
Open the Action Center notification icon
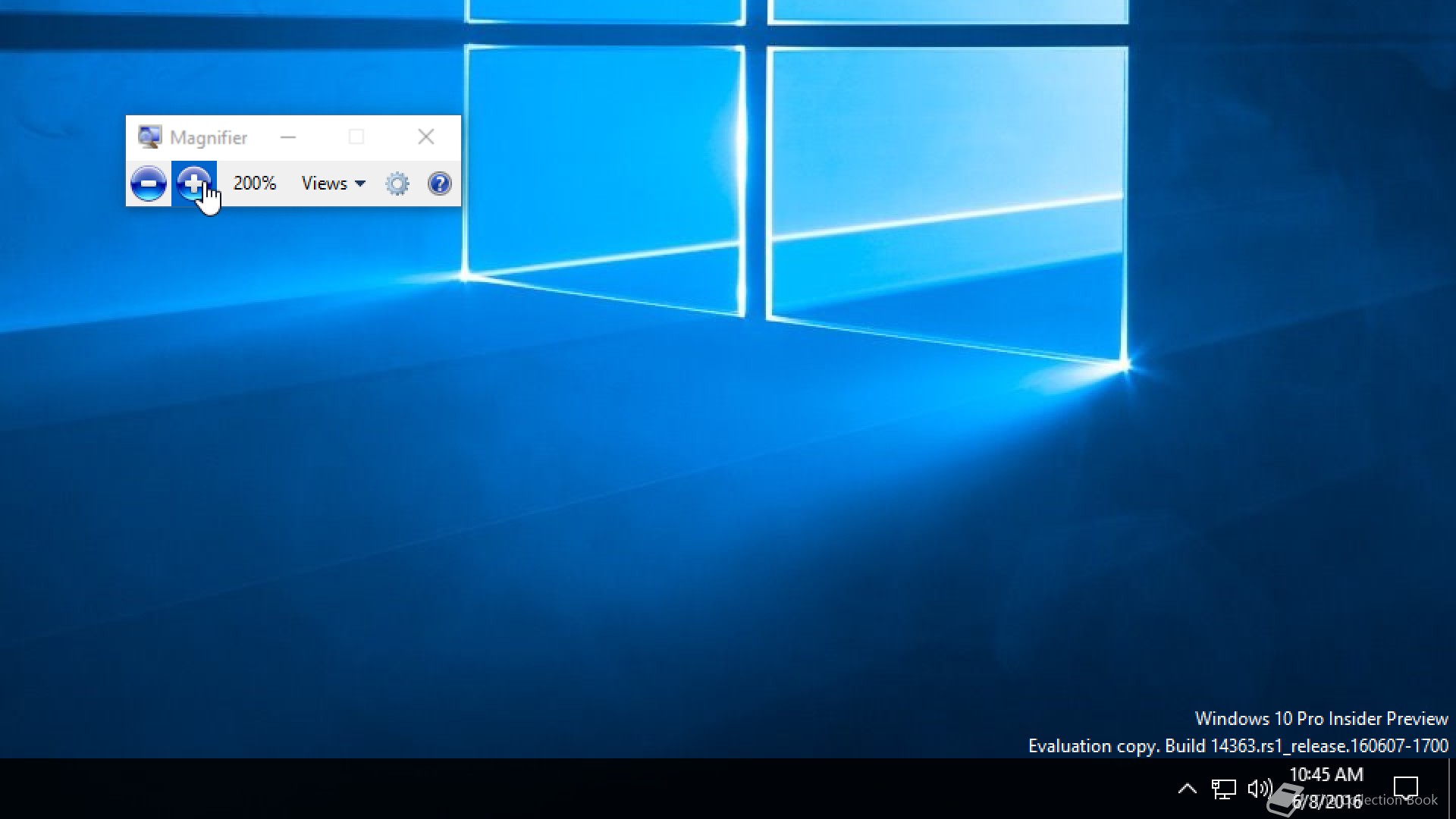coord(1406,789)
